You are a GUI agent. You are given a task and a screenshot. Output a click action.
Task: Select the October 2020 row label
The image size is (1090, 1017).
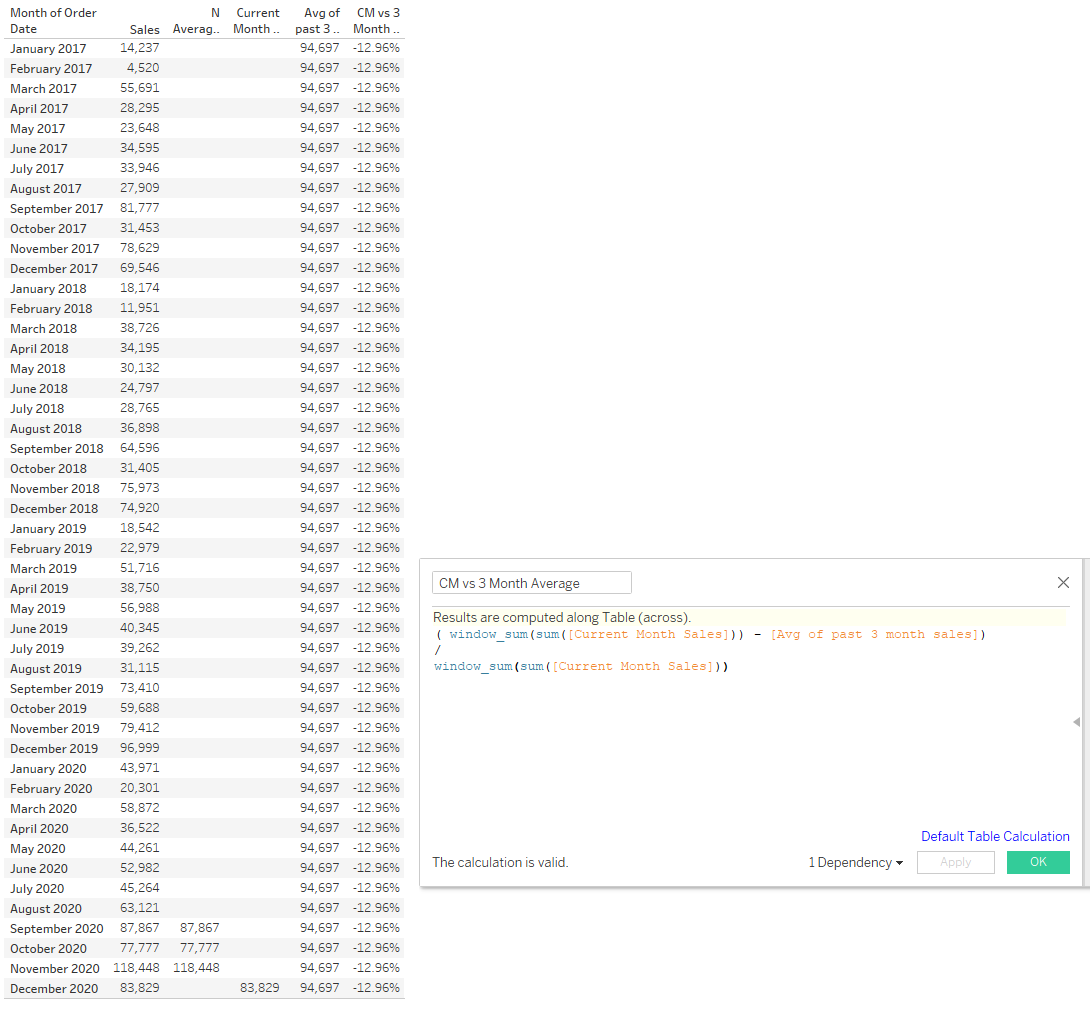coord(48,949)
